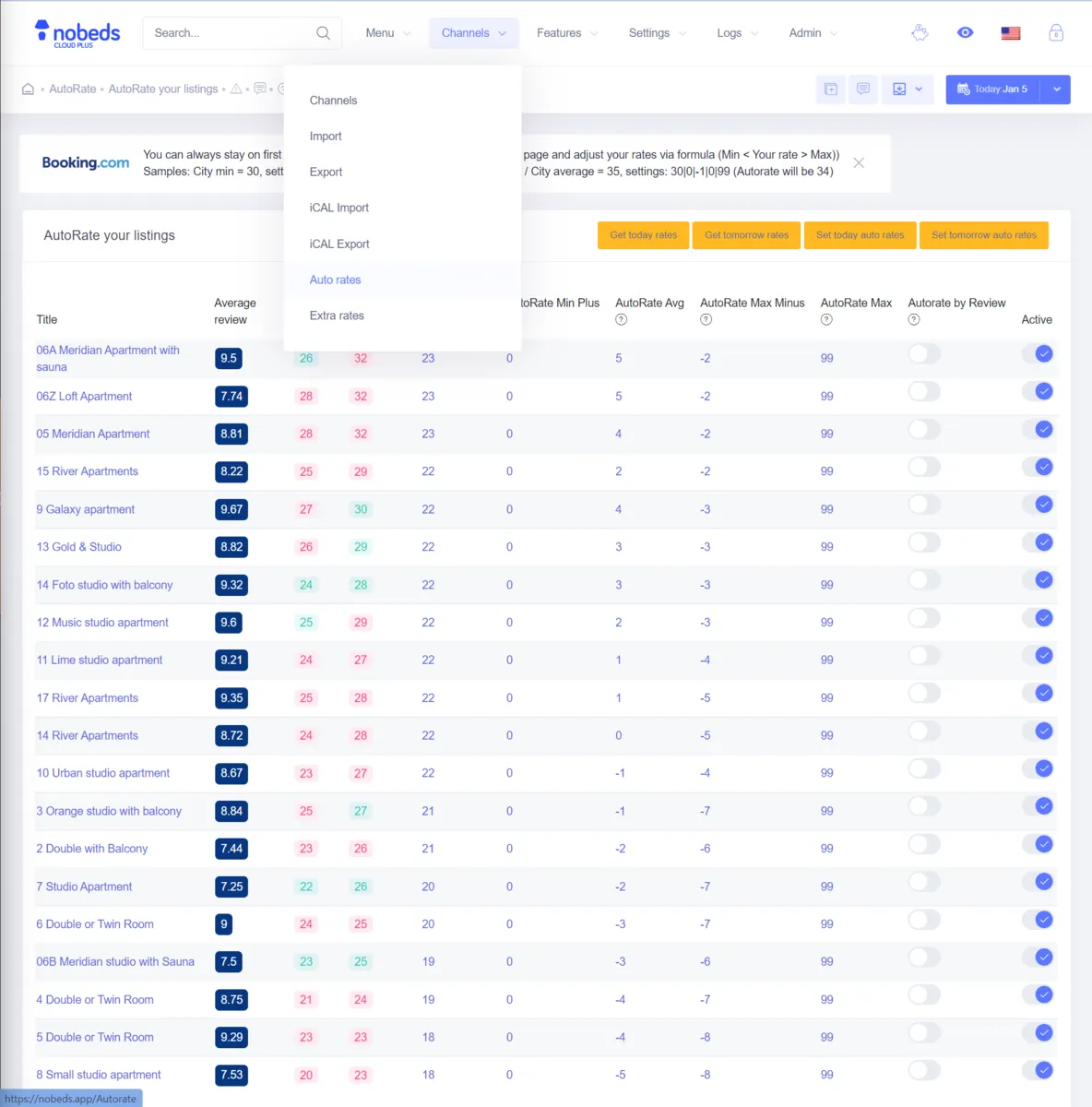Image resolution: width=1092 pixels, height=1107 pixels.
Task: Open the piggy bank icon in header
Action: pos(920,33)
